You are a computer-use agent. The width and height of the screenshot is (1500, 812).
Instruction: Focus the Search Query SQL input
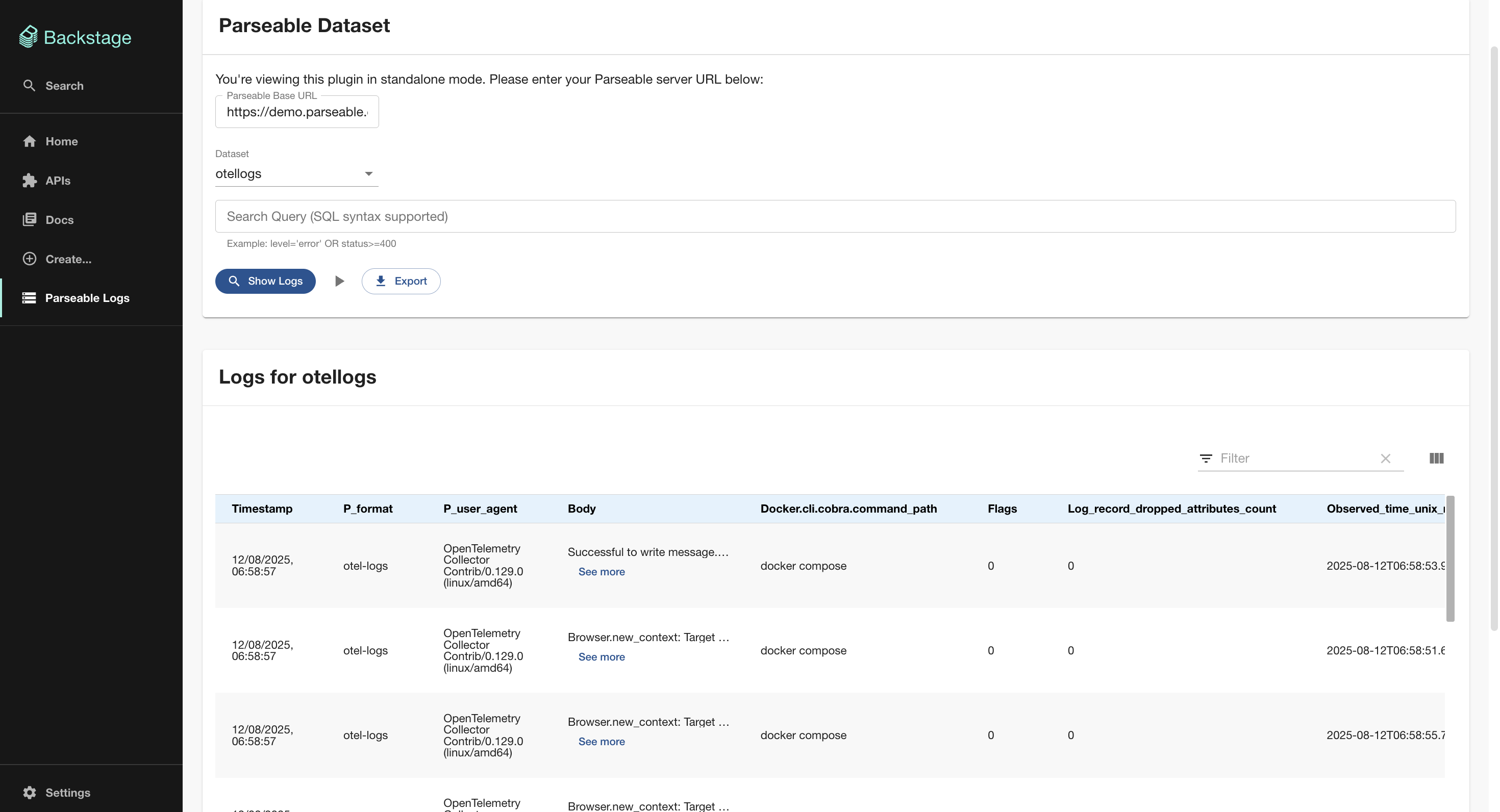click(x=836, y=217)
